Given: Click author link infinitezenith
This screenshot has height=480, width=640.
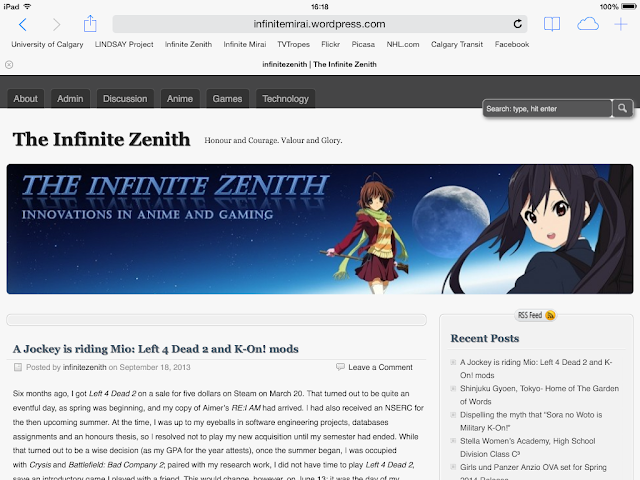Looking at the screenshot, I should 84,367.
